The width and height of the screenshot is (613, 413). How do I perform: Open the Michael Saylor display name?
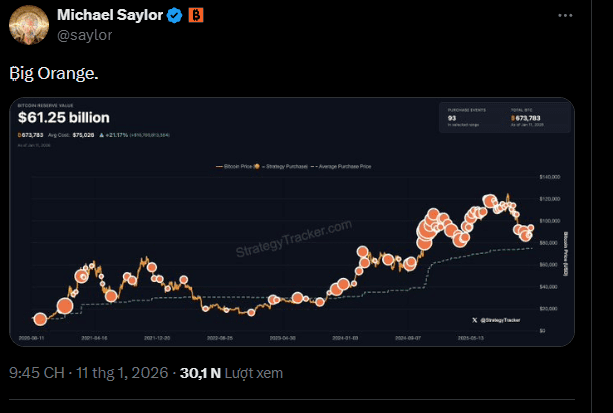click(x=111, y=15)
